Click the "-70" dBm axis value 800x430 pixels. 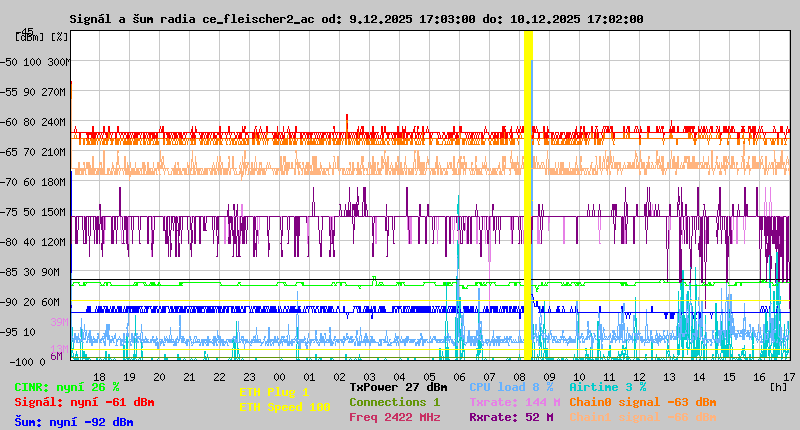pos(8,182)
